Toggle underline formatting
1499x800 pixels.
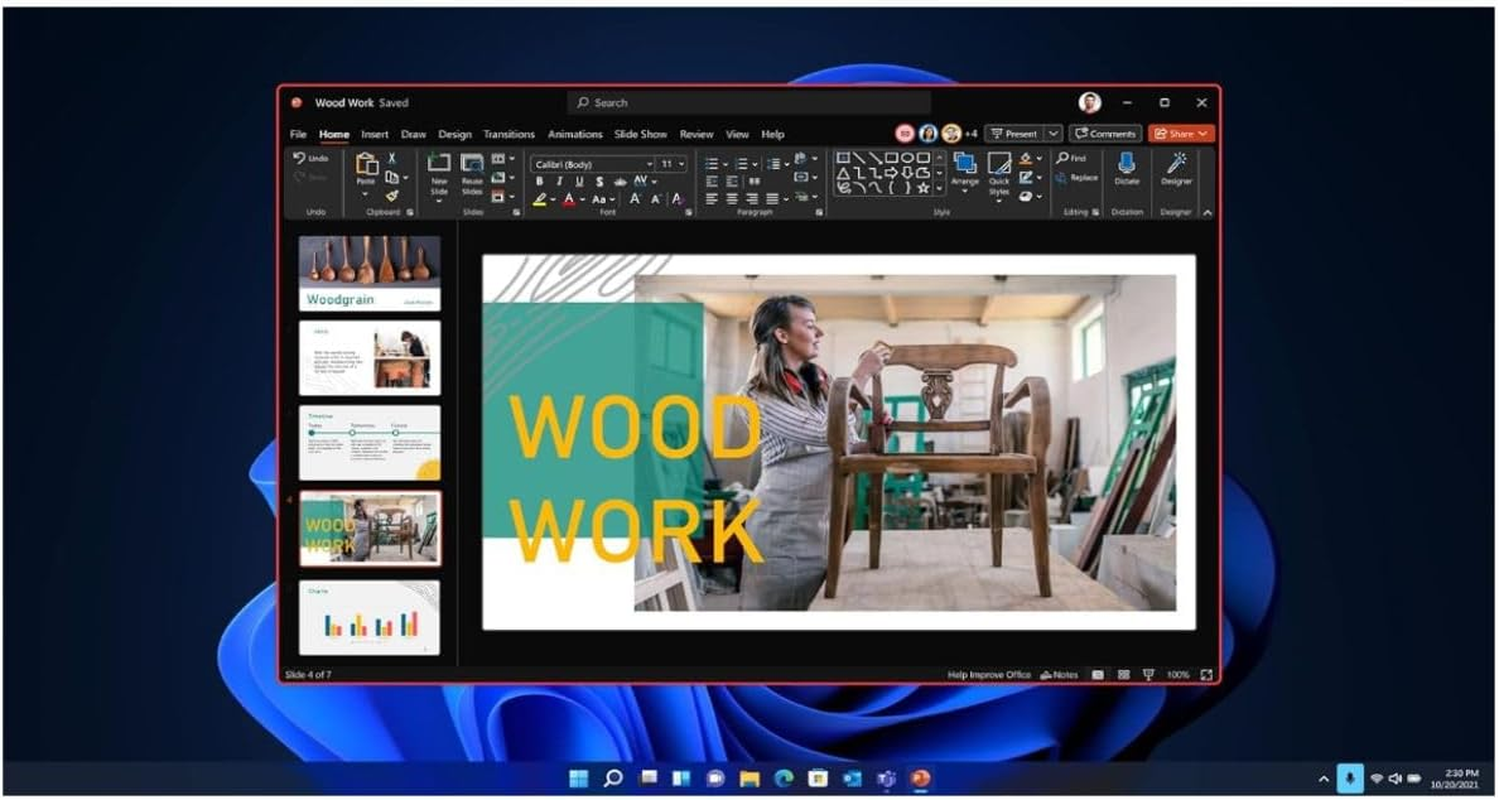pyautogui.click(x=580, y=181)
